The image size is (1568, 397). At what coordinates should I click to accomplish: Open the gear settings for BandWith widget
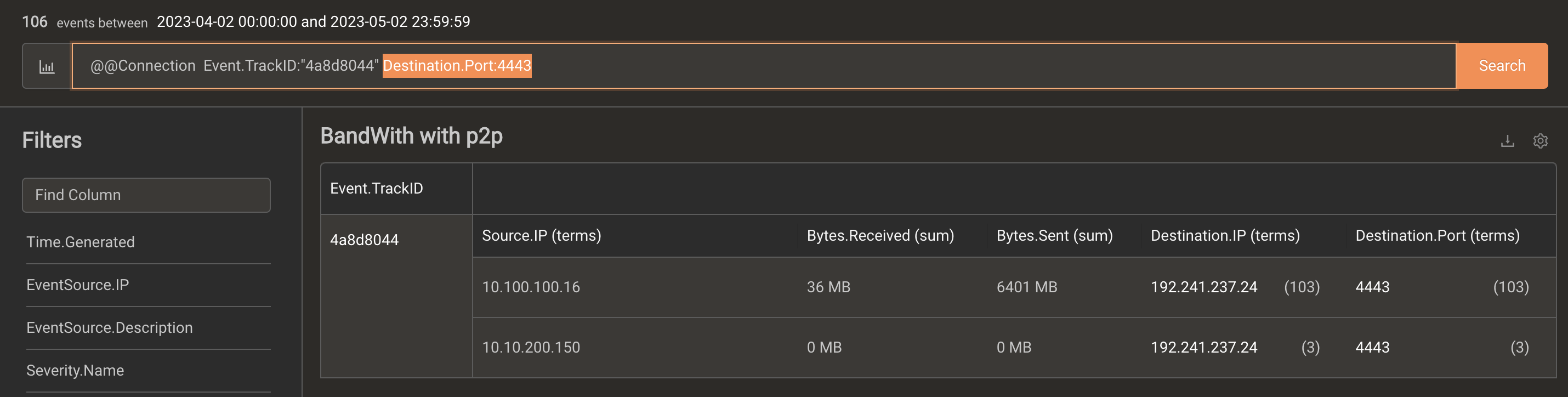coord(1540,141)
